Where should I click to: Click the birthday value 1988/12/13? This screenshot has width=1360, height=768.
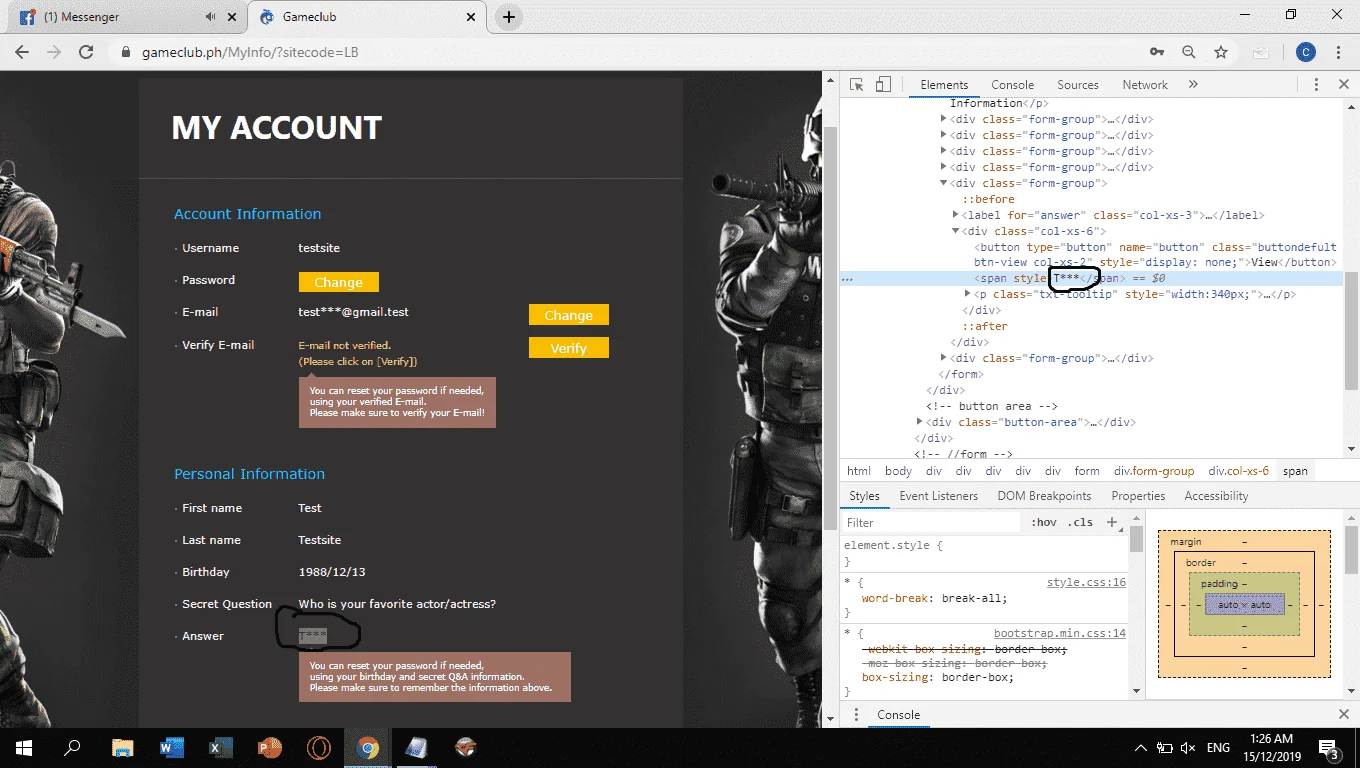pyautogui.click(x=332, y=572)
